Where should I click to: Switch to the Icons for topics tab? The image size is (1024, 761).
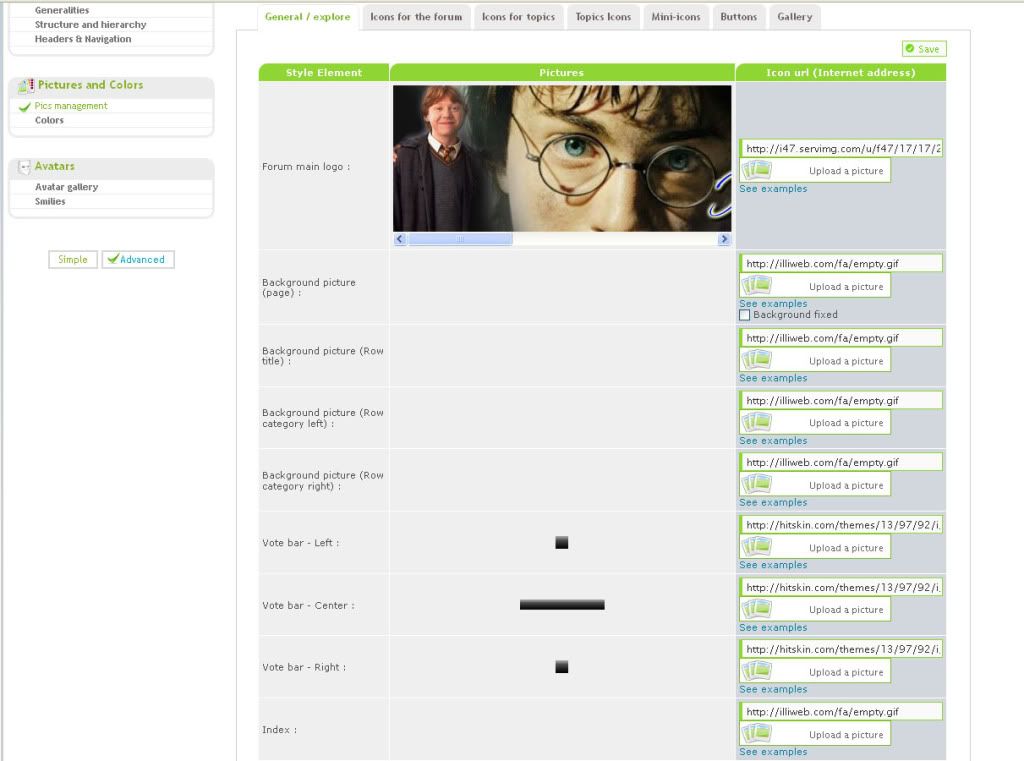pyautogui.click(x=519, y=17)
